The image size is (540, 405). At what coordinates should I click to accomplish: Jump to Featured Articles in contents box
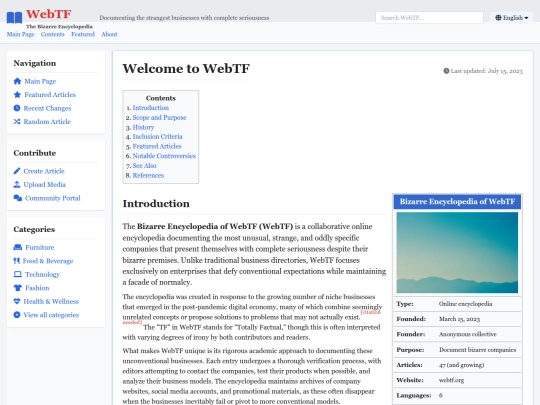coord(157,146)
